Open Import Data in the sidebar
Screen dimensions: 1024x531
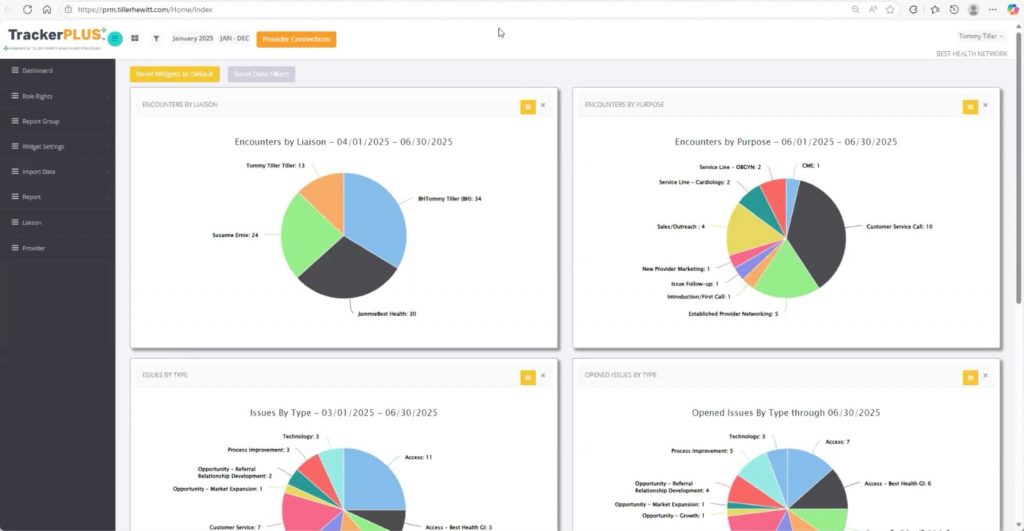coord(57,172)
